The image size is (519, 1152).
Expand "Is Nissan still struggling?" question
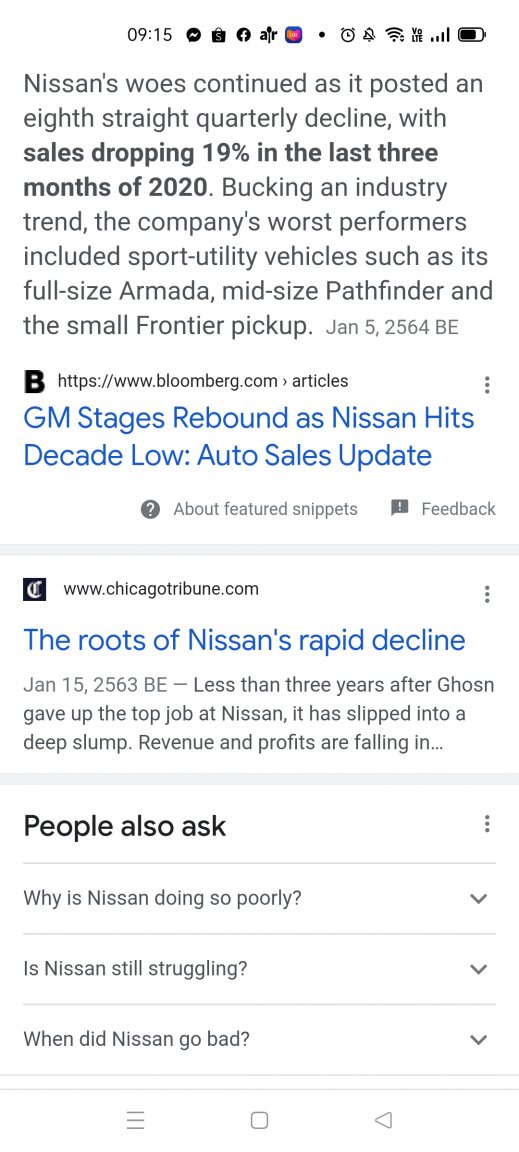tap(260, 968)
